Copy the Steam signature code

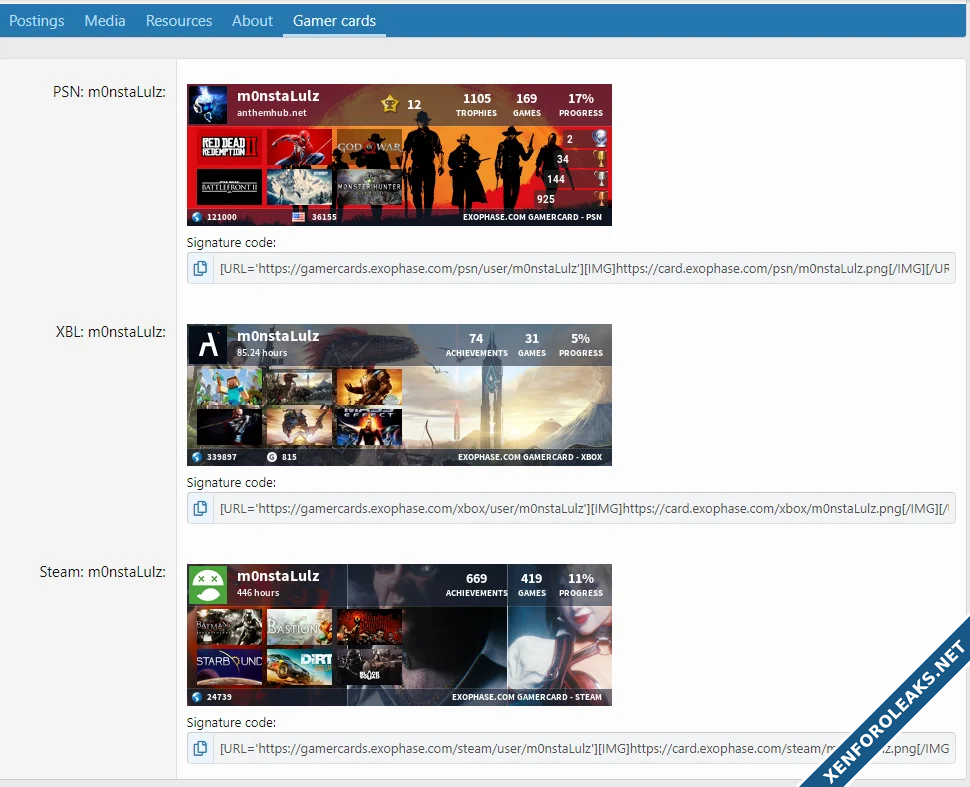point(200,748)
